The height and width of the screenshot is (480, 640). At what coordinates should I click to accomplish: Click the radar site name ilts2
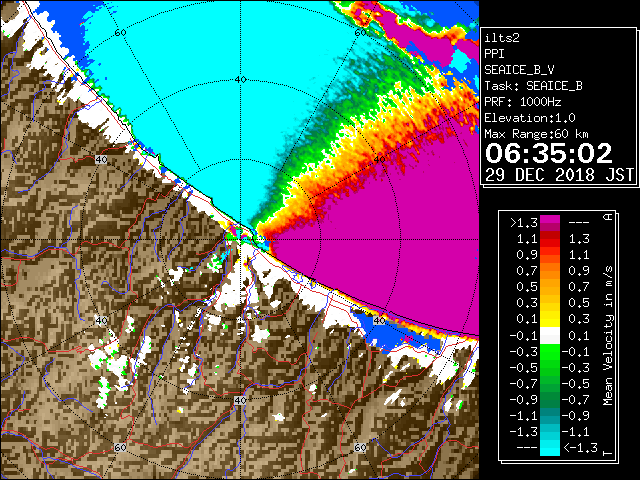tap(502, 38)
